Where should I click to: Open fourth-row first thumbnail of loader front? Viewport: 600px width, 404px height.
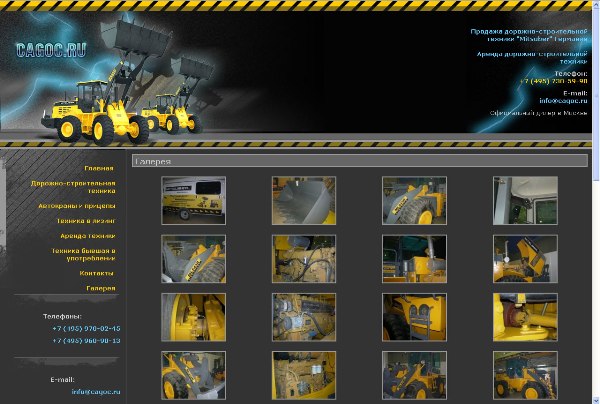[194, 375]
